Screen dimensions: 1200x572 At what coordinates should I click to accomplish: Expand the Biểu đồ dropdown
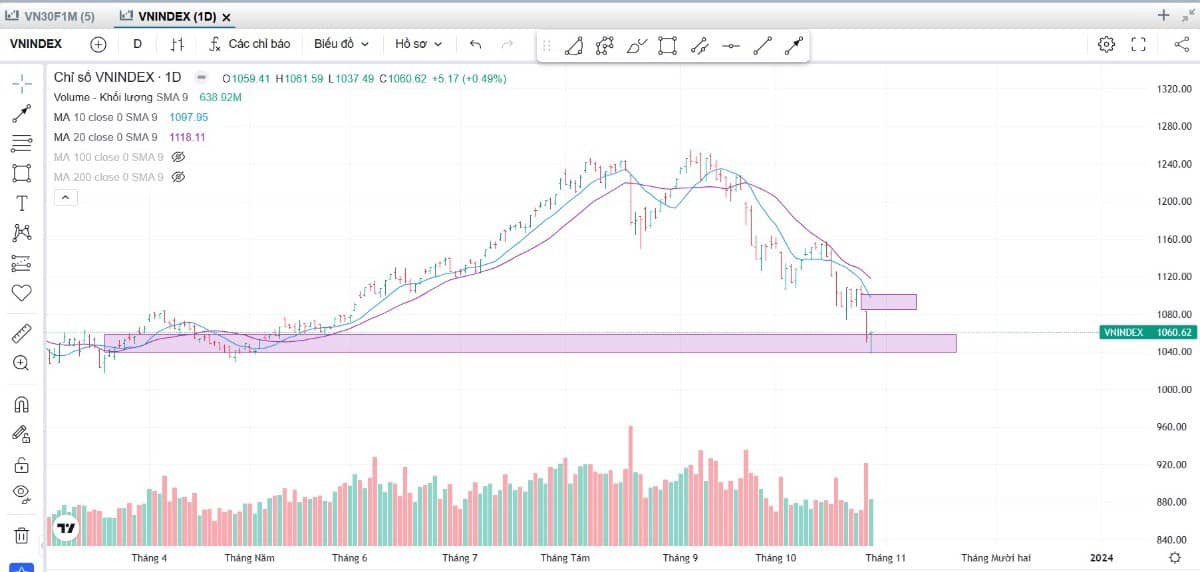pyautogui.click(x=341, y=44)
